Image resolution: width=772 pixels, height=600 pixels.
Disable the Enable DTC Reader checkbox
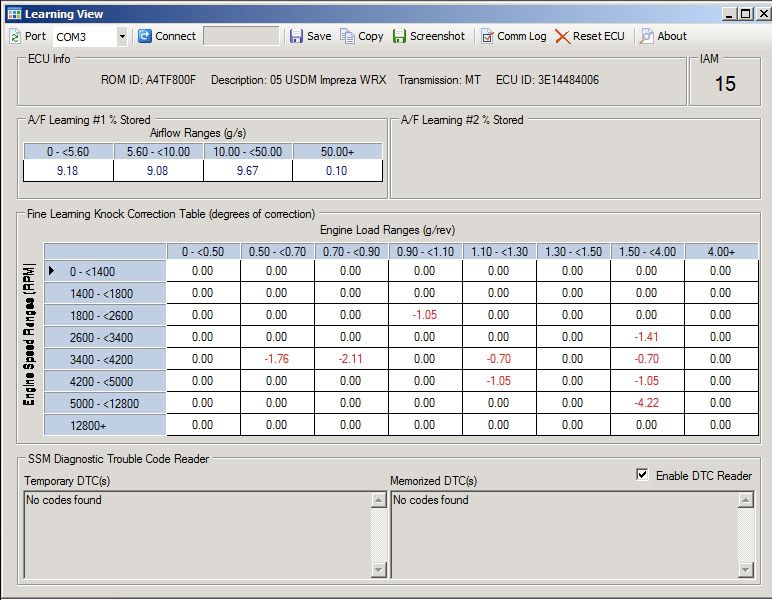642,475
